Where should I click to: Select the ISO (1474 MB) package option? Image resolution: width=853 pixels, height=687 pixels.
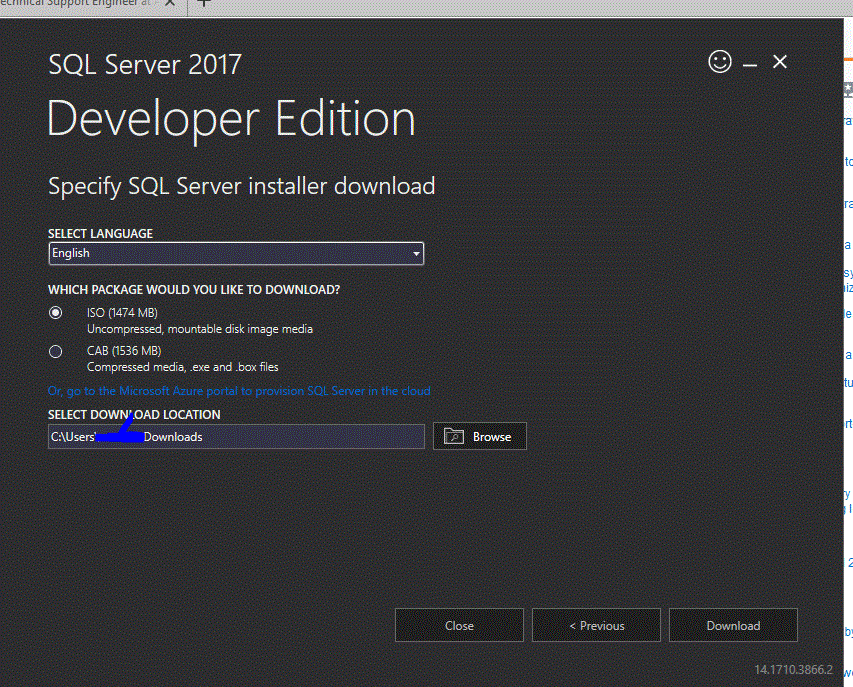point(55,313)
